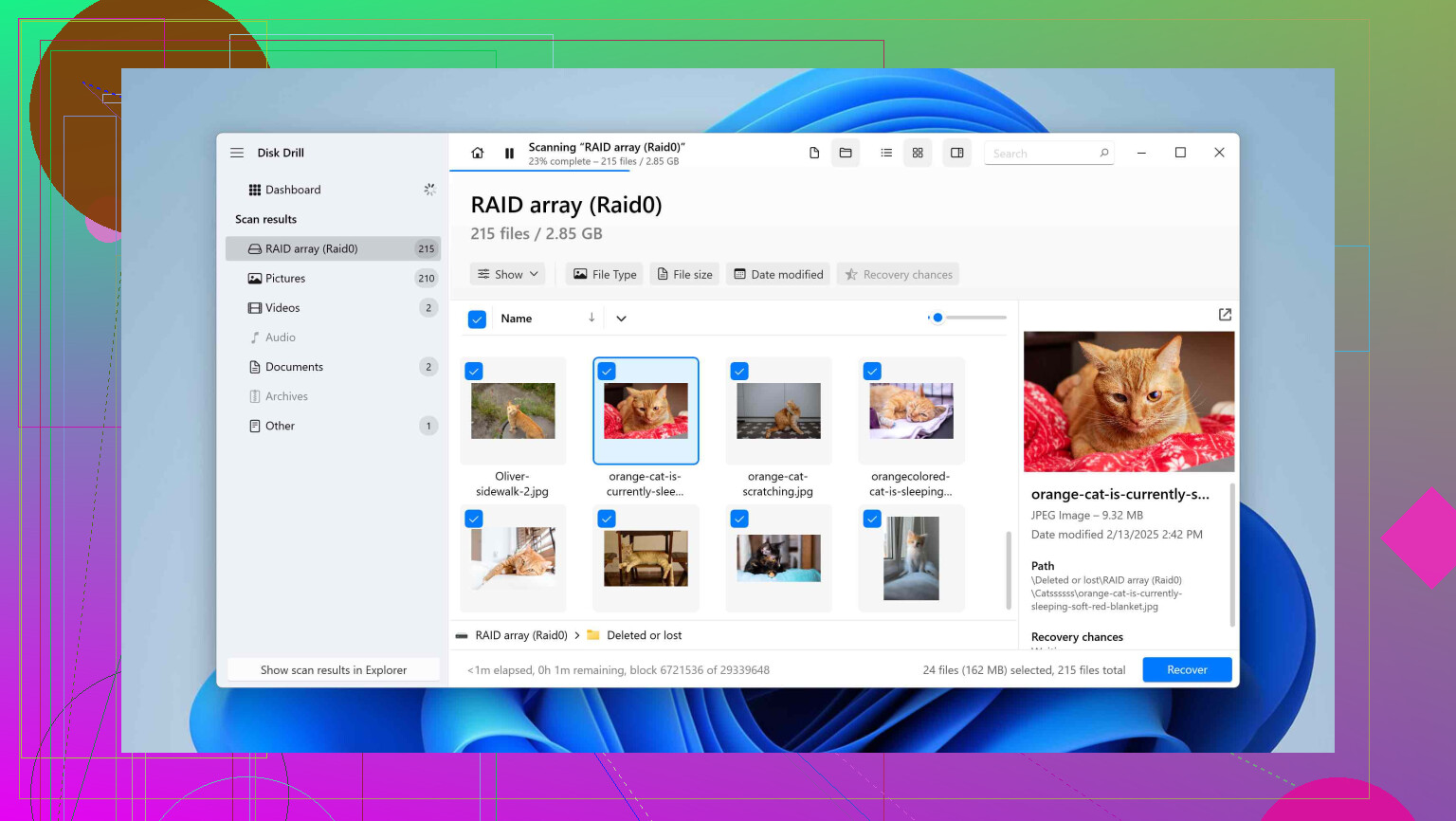Image resolution: width=1456 pixels, height=821 pixels.
Task: Expand the sort column chevron
Action: point(621,319)
